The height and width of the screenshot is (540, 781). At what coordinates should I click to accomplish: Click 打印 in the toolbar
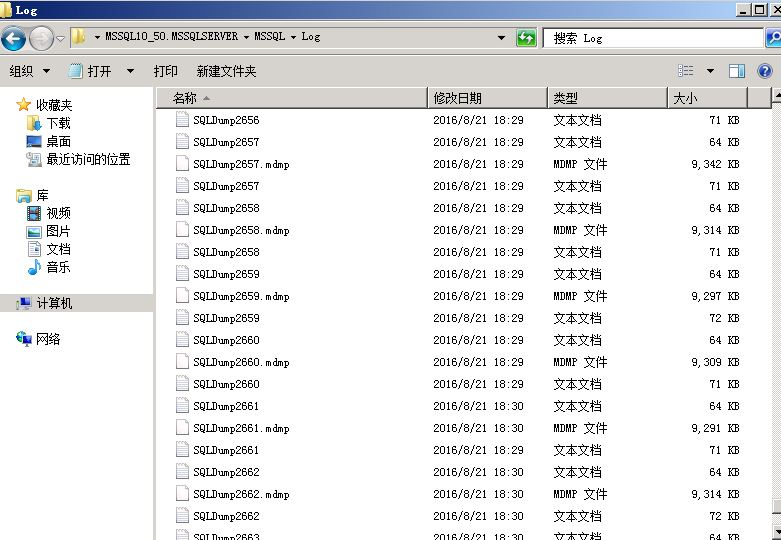[165, 71]
